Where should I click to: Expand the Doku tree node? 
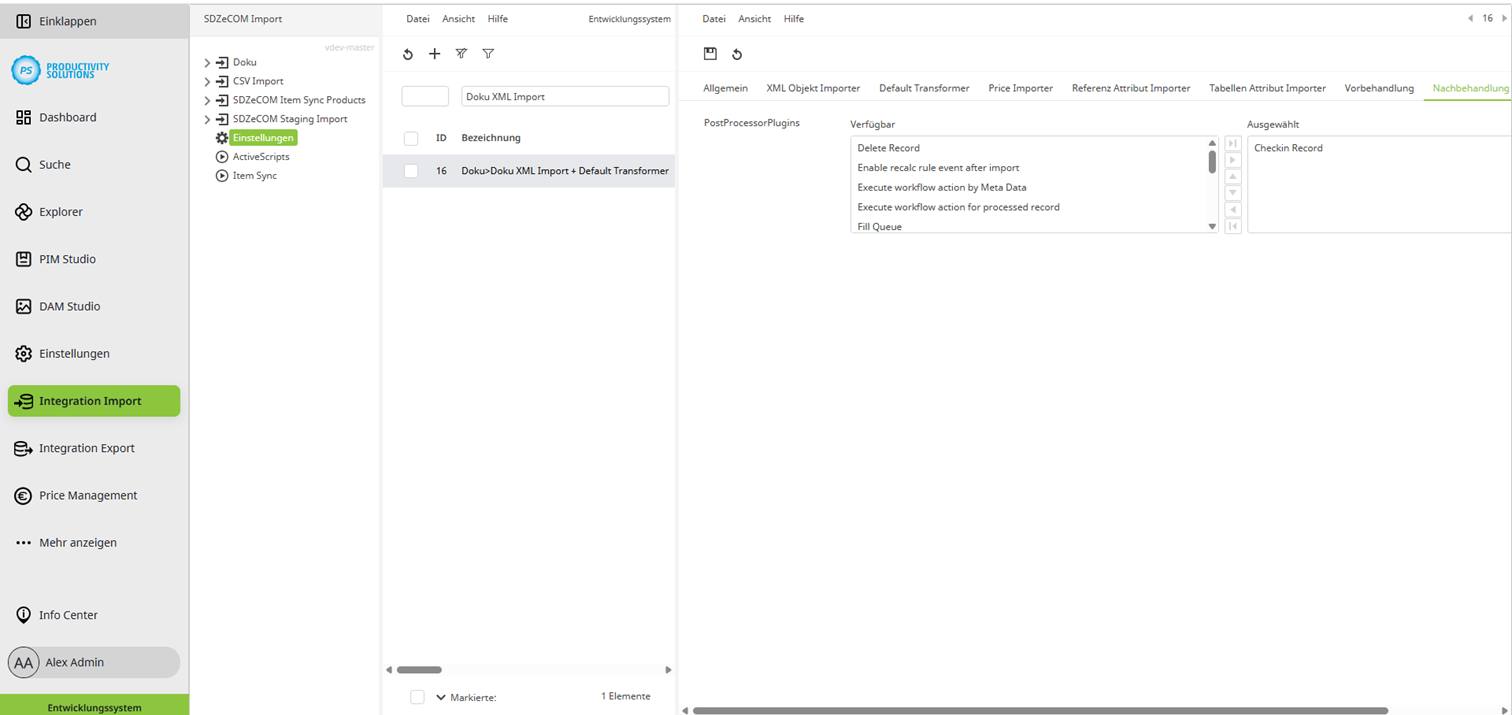(x=207, y=61)
